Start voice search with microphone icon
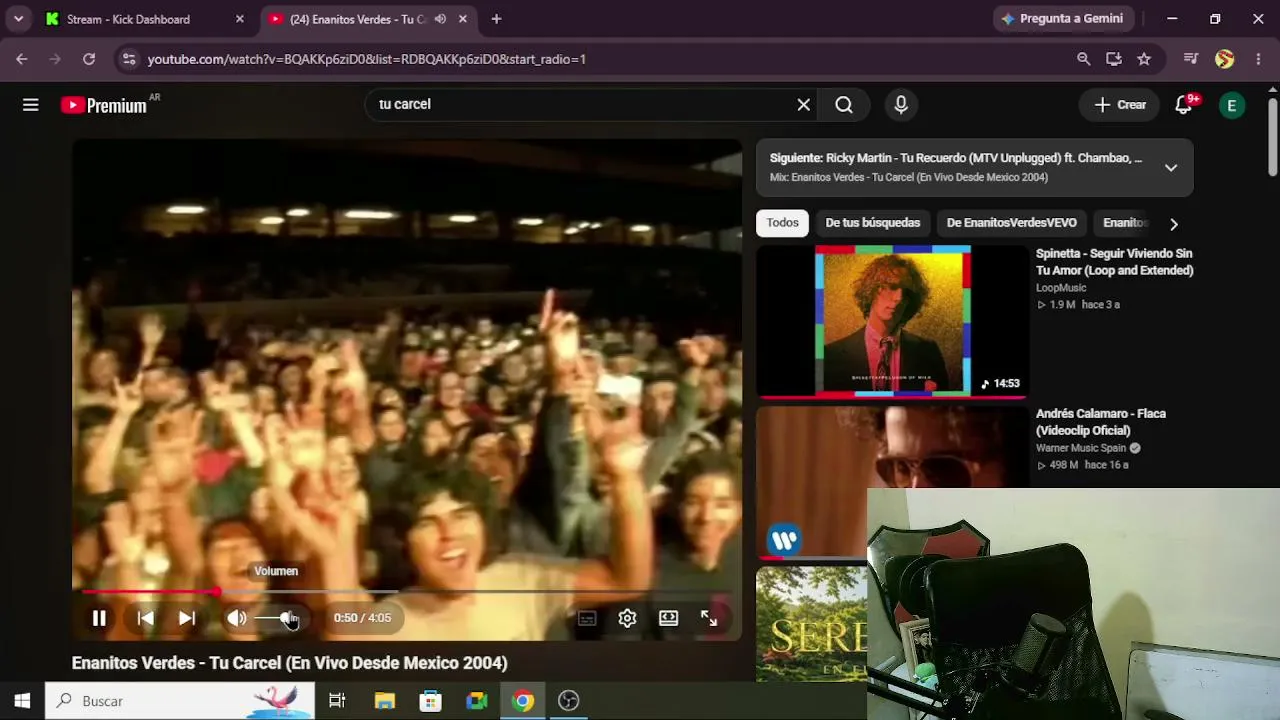The image size is (1280, 720). click(x=901, y=105)
